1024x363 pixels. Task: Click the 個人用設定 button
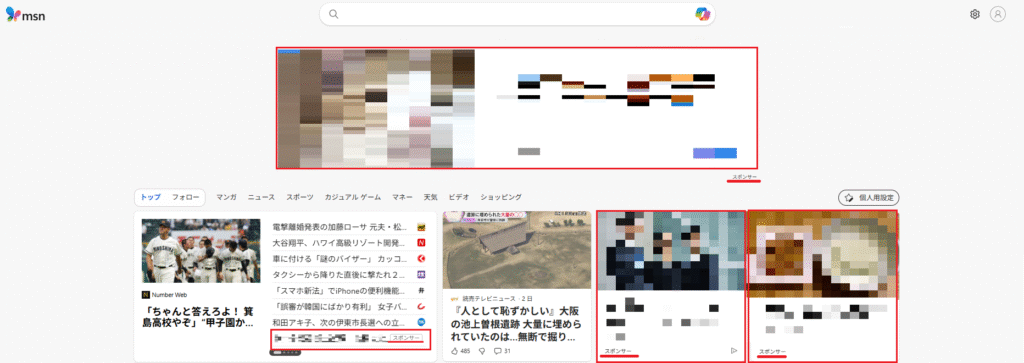869,197
